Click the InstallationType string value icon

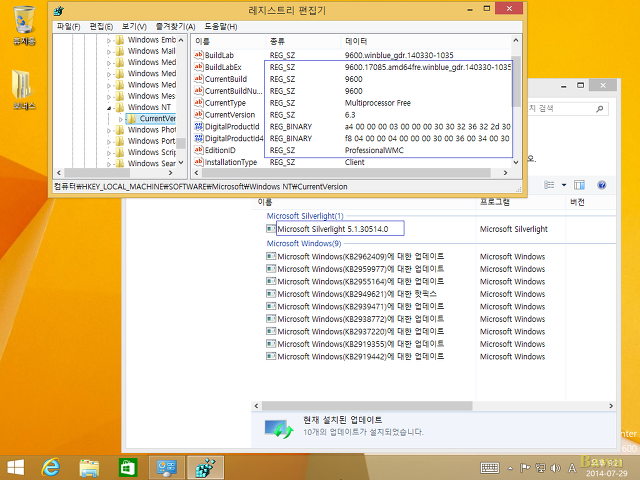199,162
